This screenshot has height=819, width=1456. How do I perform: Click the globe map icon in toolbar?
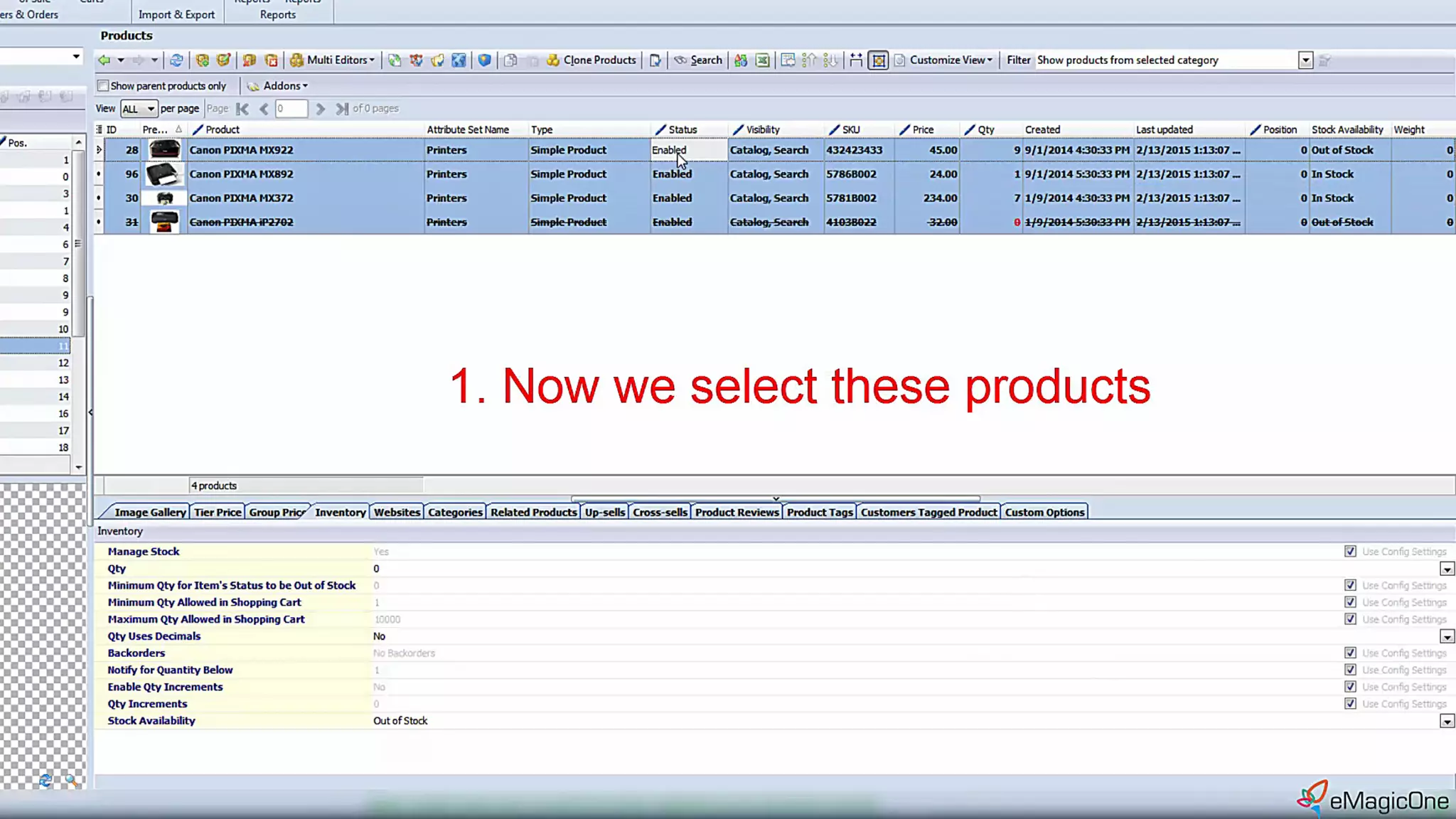(x=459, y=60)
